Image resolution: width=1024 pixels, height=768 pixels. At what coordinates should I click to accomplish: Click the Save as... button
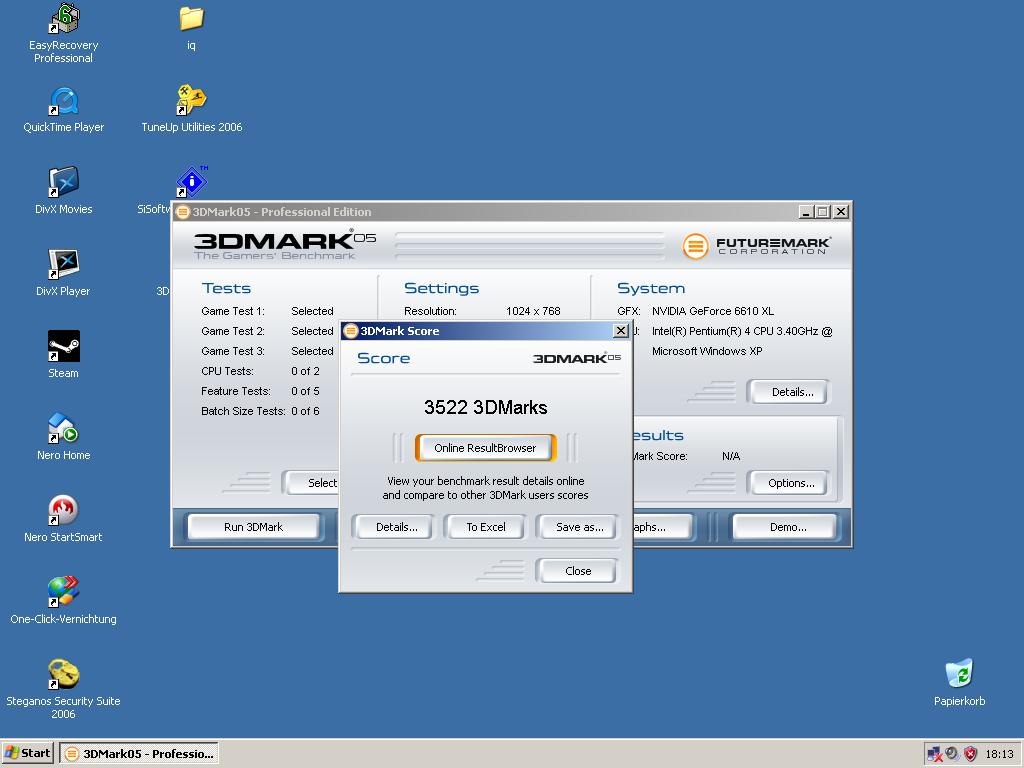click(x=579, y=527)
